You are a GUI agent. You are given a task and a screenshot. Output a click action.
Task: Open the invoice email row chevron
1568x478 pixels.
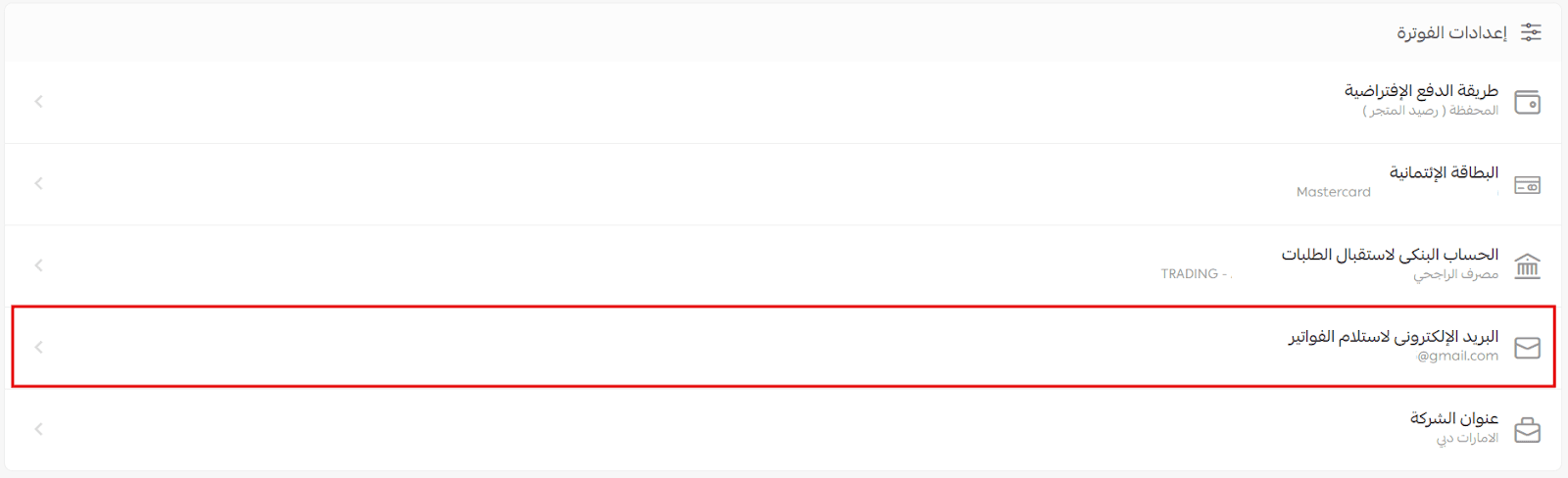click(39, 347)
